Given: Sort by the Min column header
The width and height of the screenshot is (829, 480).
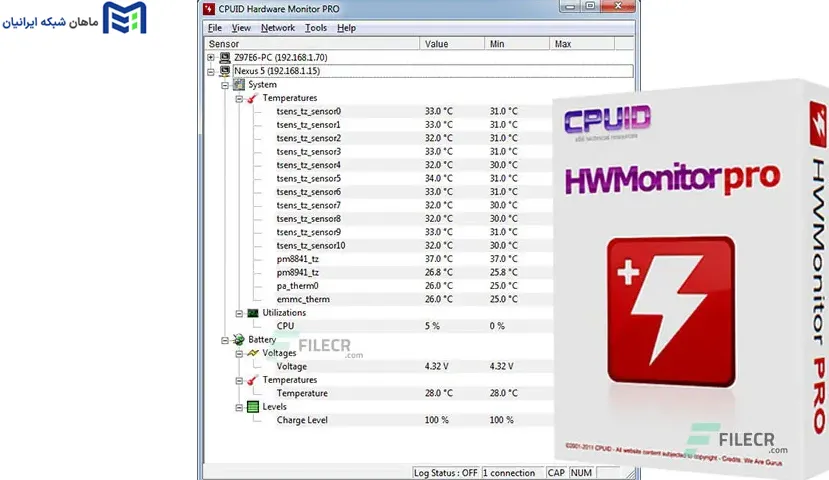Looking at the screenshot, I should [517, 44].
